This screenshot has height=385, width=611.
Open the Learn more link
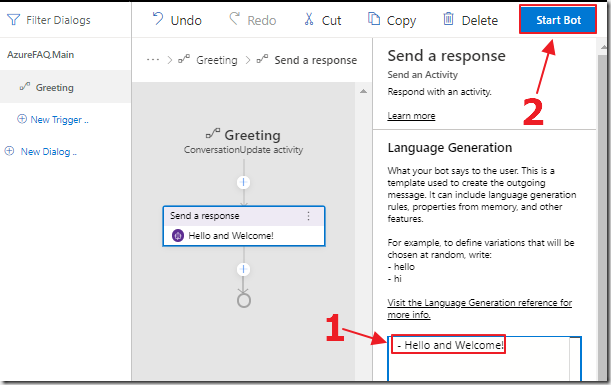(x=411, y=116)
